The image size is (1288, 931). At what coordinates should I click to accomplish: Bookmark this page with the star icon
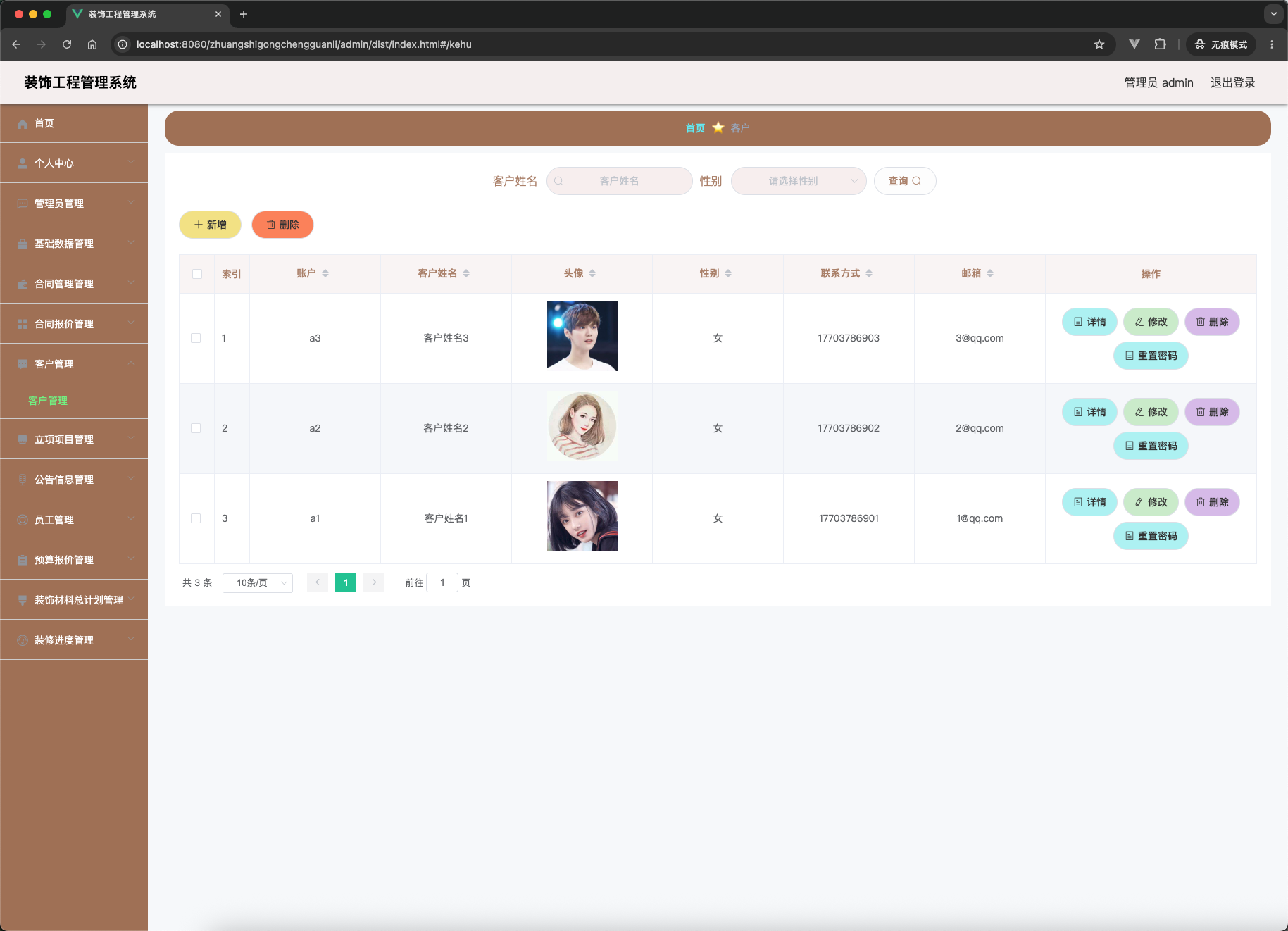(x=1099, y=44)
